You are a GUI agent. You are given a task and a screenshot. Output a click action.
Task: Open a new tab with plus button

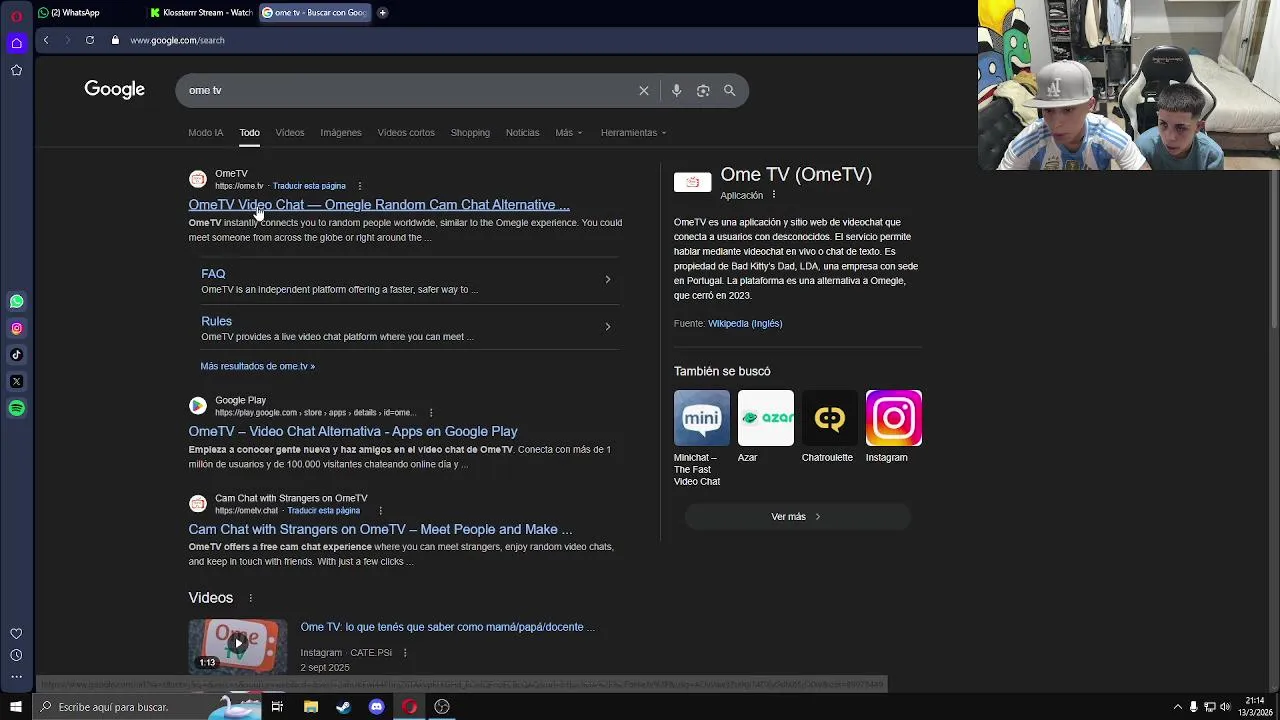point(382,13)
